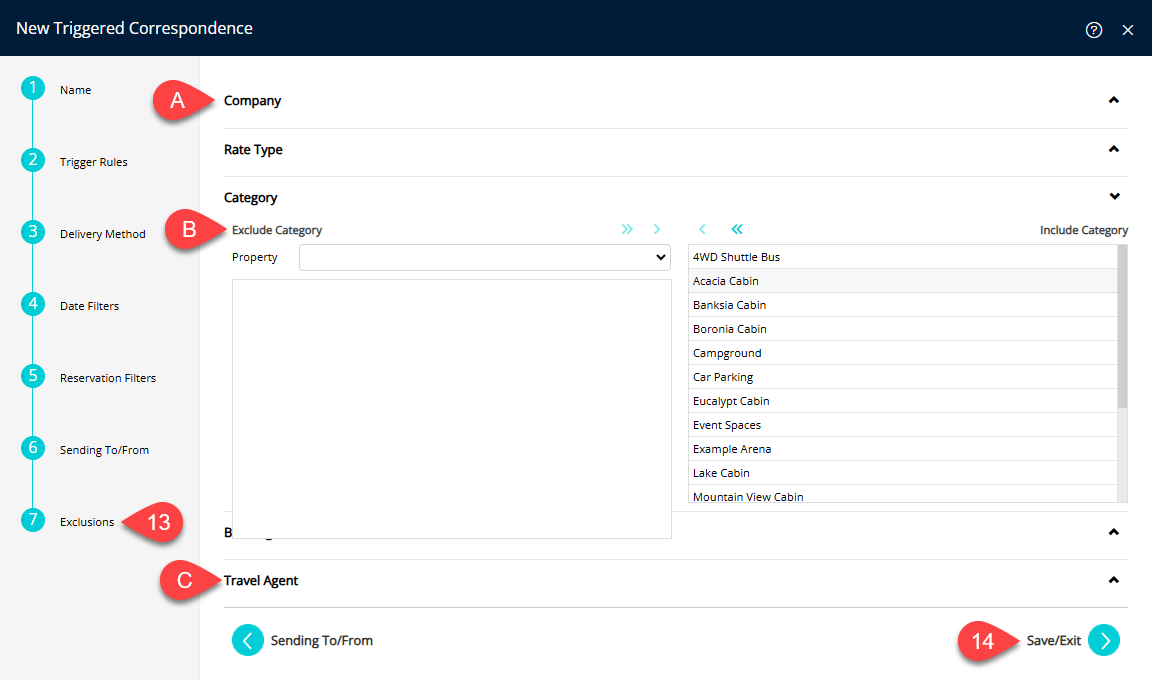Select Acacia Cabin in Include Category
Screen dimensions: 1152x680
[902, 281]
